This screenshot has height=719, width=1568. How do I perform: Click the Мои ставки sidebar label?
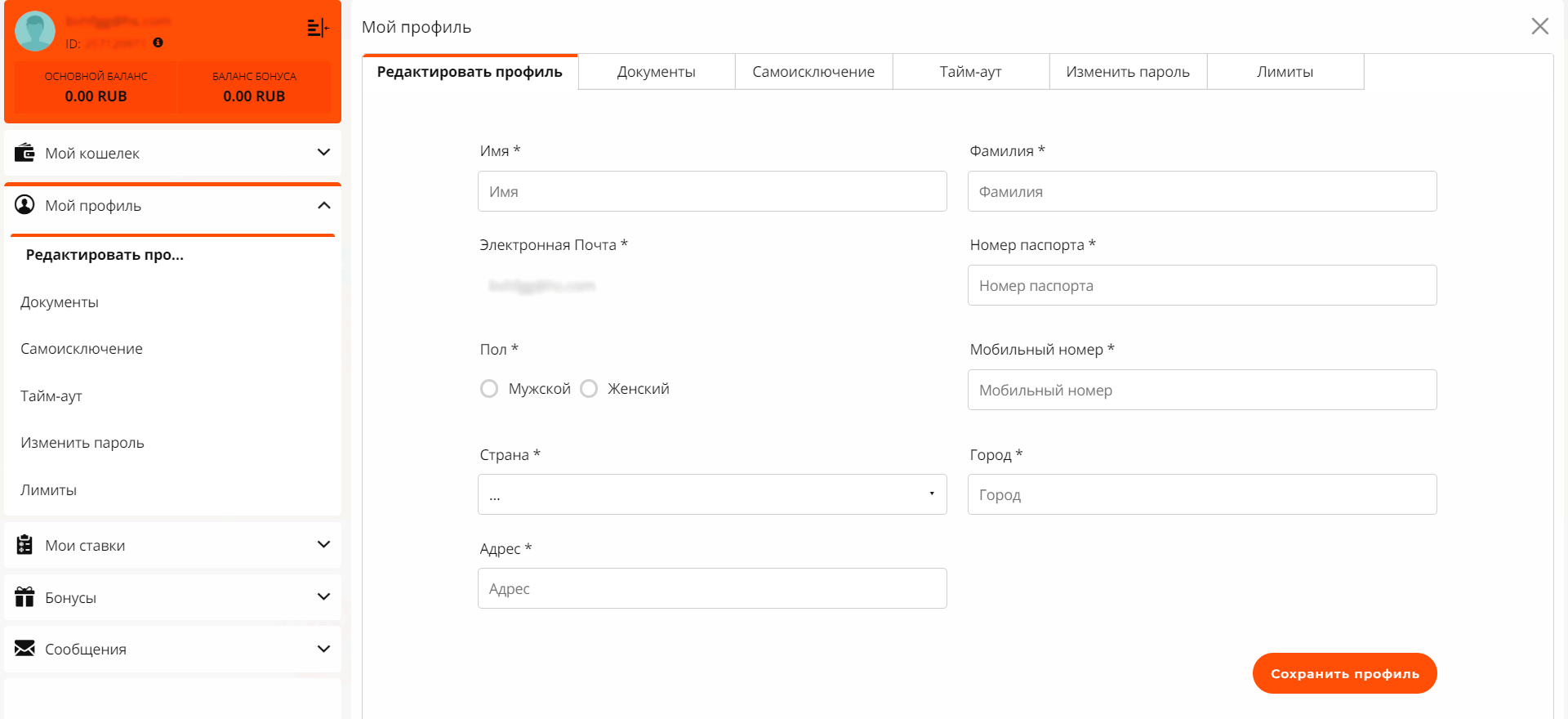tap(85, 546)
